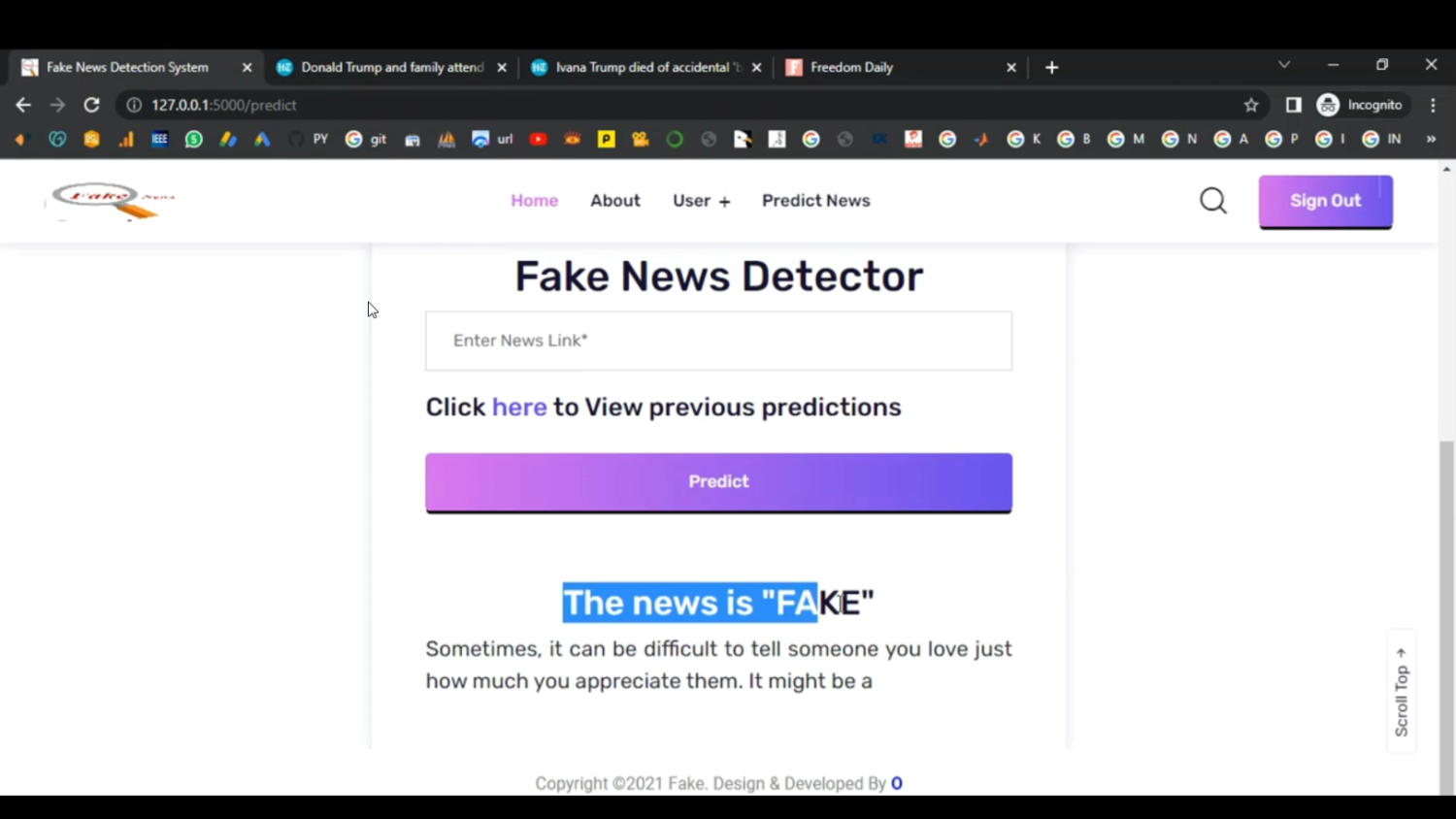Show hidden bookmarks overflow chevron

pos(1431,139)
